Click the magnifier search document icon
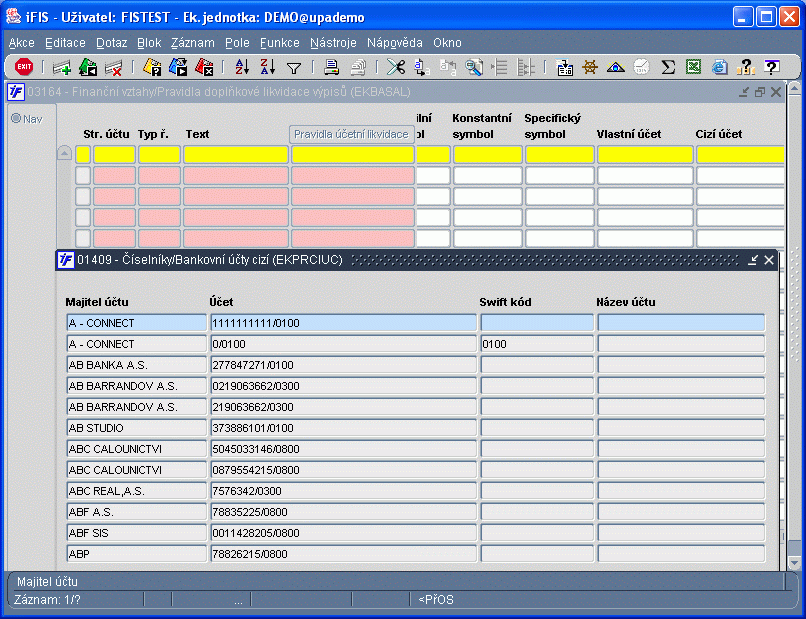The height and width of the screenshot is (619, 806). [x=473, y=67]
